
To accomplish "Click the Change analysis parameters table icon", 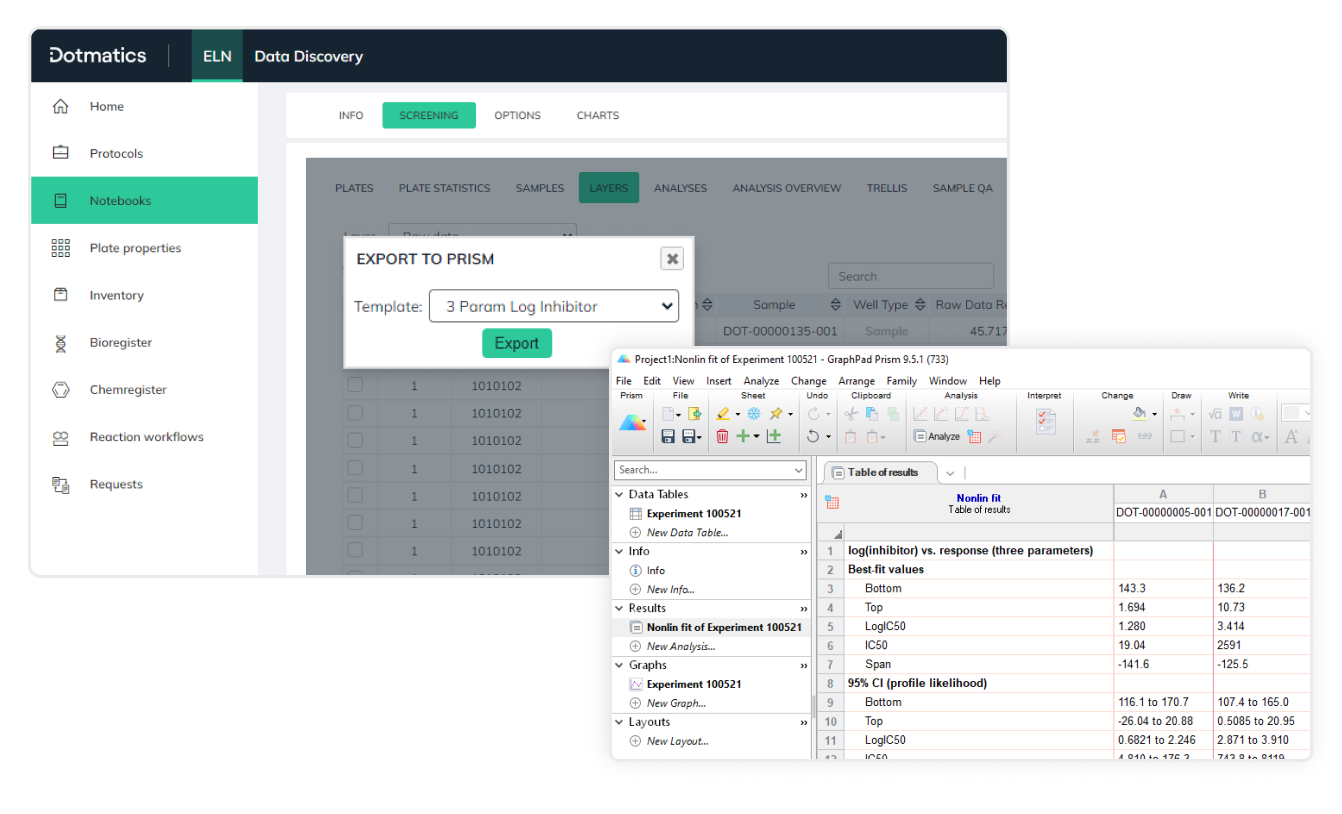I will 973,436.
